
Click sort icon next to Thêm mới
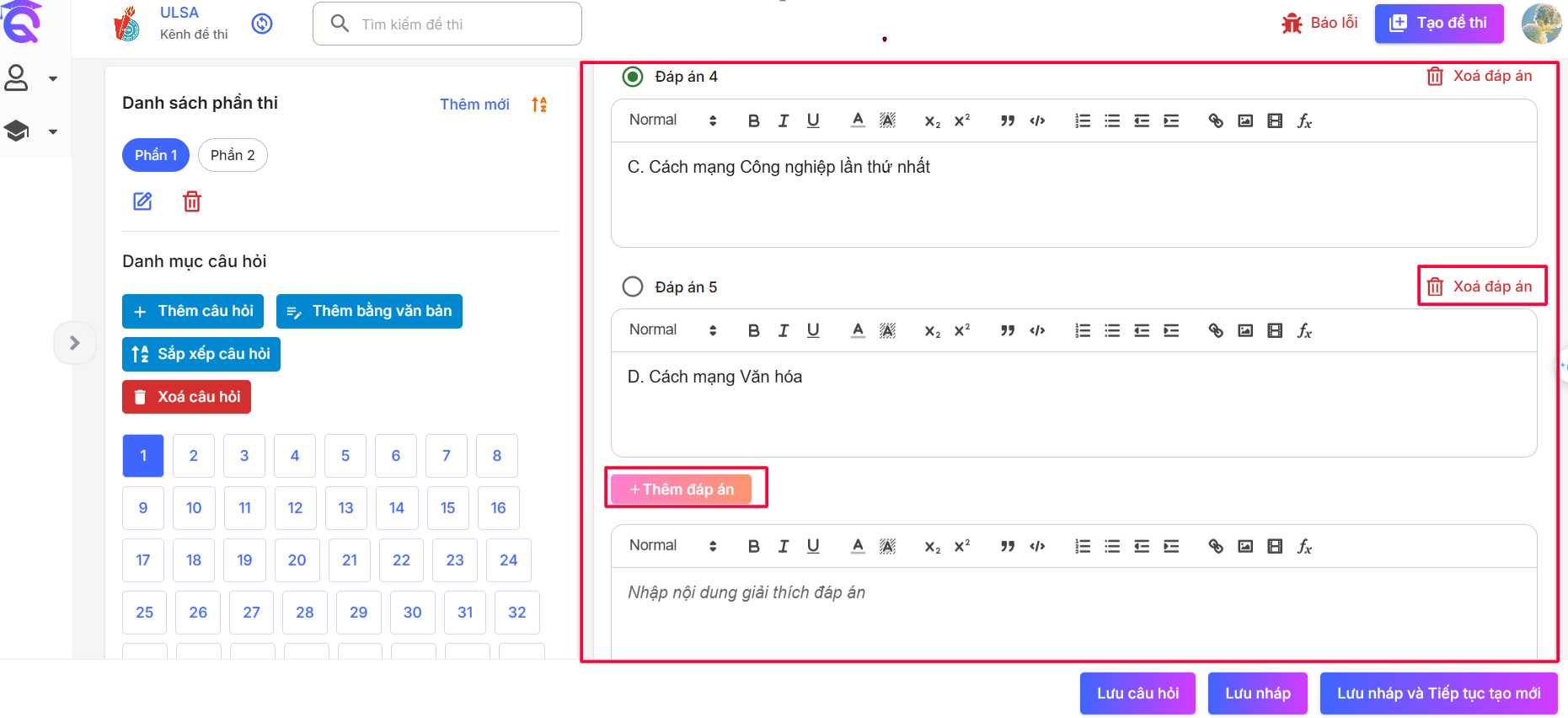(x=539, y=104)
